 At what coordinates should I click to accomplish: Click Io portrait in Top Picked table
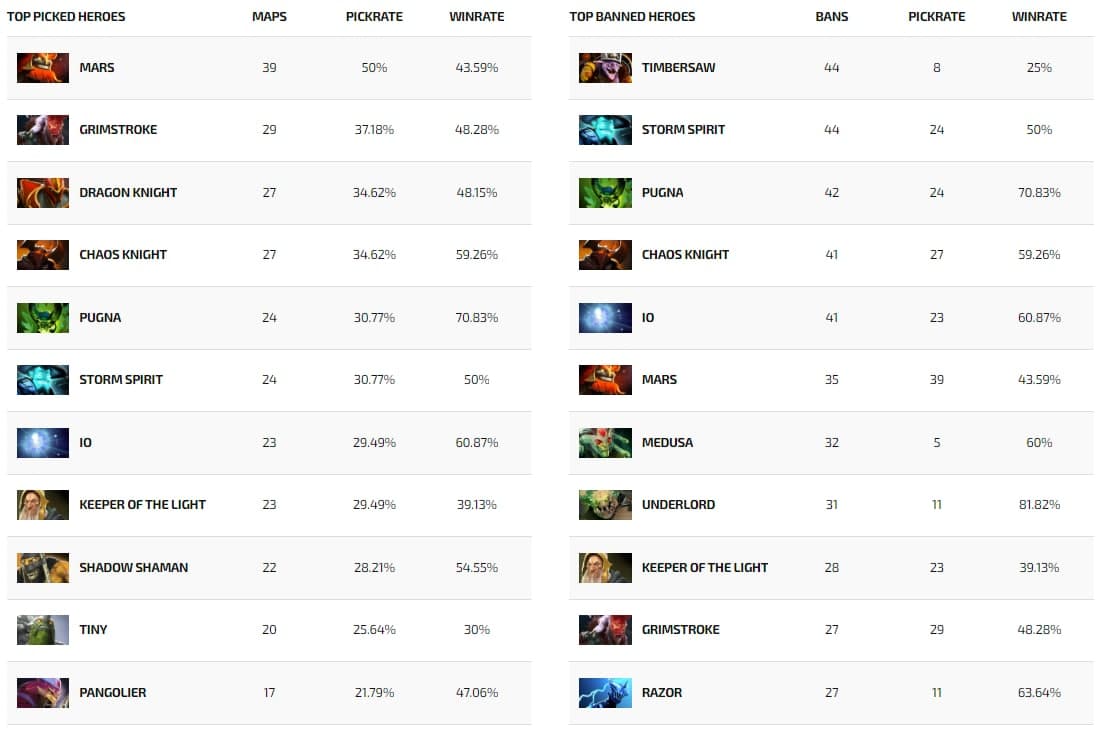click(43, 442)
